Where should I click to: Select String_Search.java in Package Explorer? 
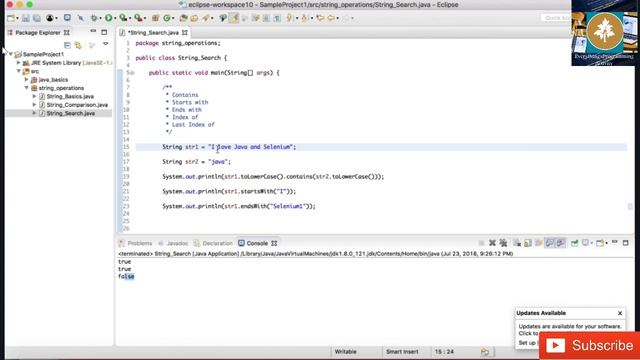[x=71, y=113]
